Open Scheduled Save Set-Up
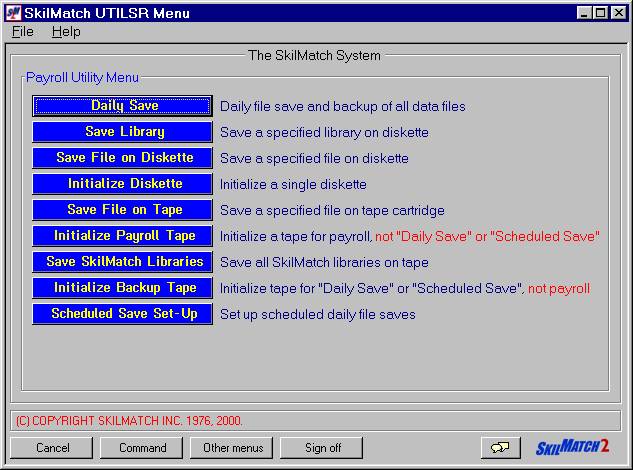Viewport: 633px width, 470px height. click(122, 314)
